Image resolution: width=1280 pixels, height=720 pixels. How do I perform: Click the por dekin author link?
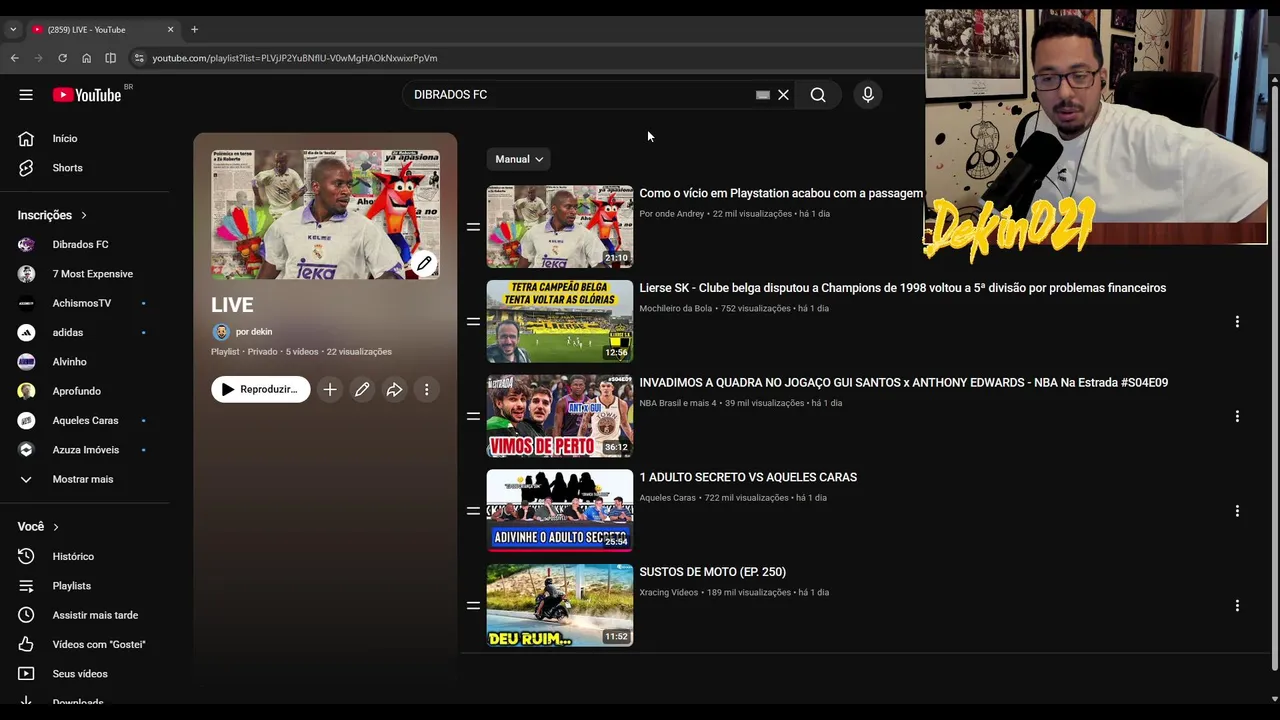[x=254, y=332]
